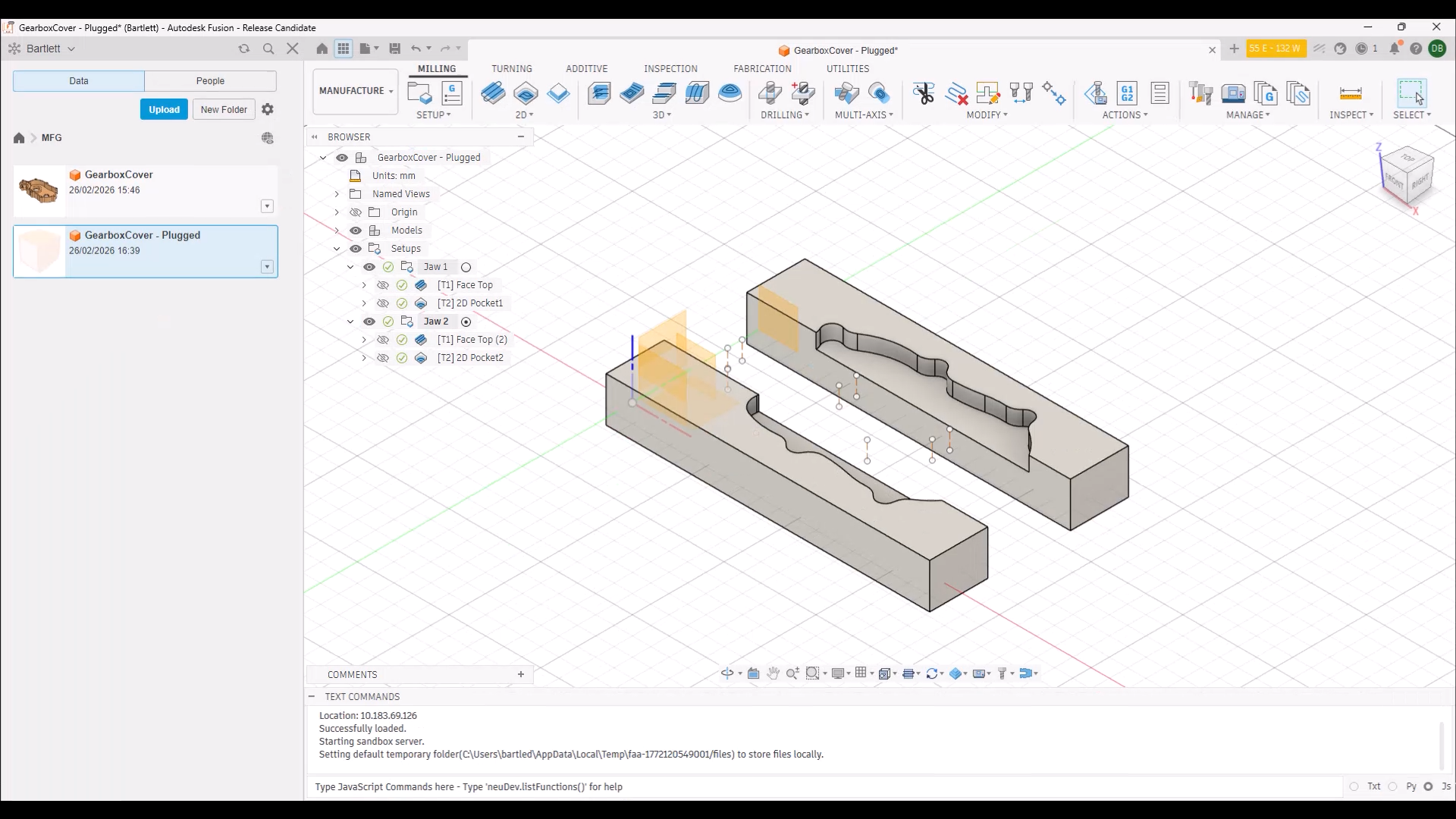Click the New Setup icon
1456x819 pixels.
[419, 93]
